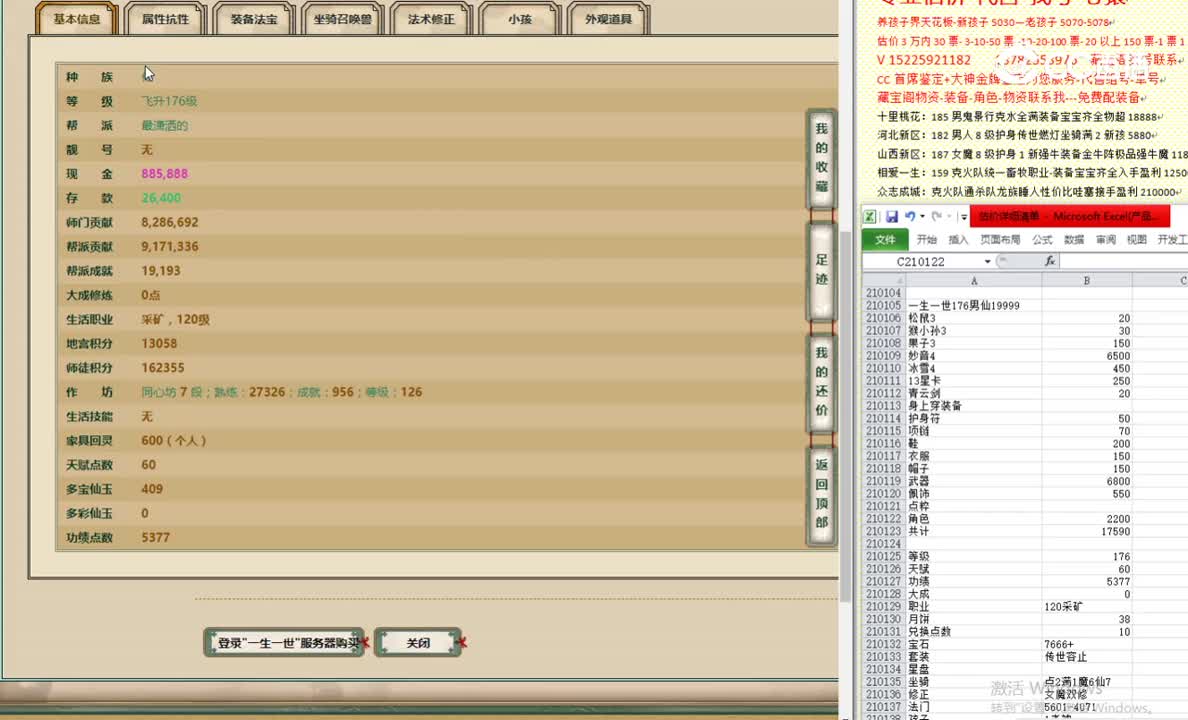1188x720 pixels.
Task: Switch to the 开始 ribbon tab
Action: click(x=927, y=239)
